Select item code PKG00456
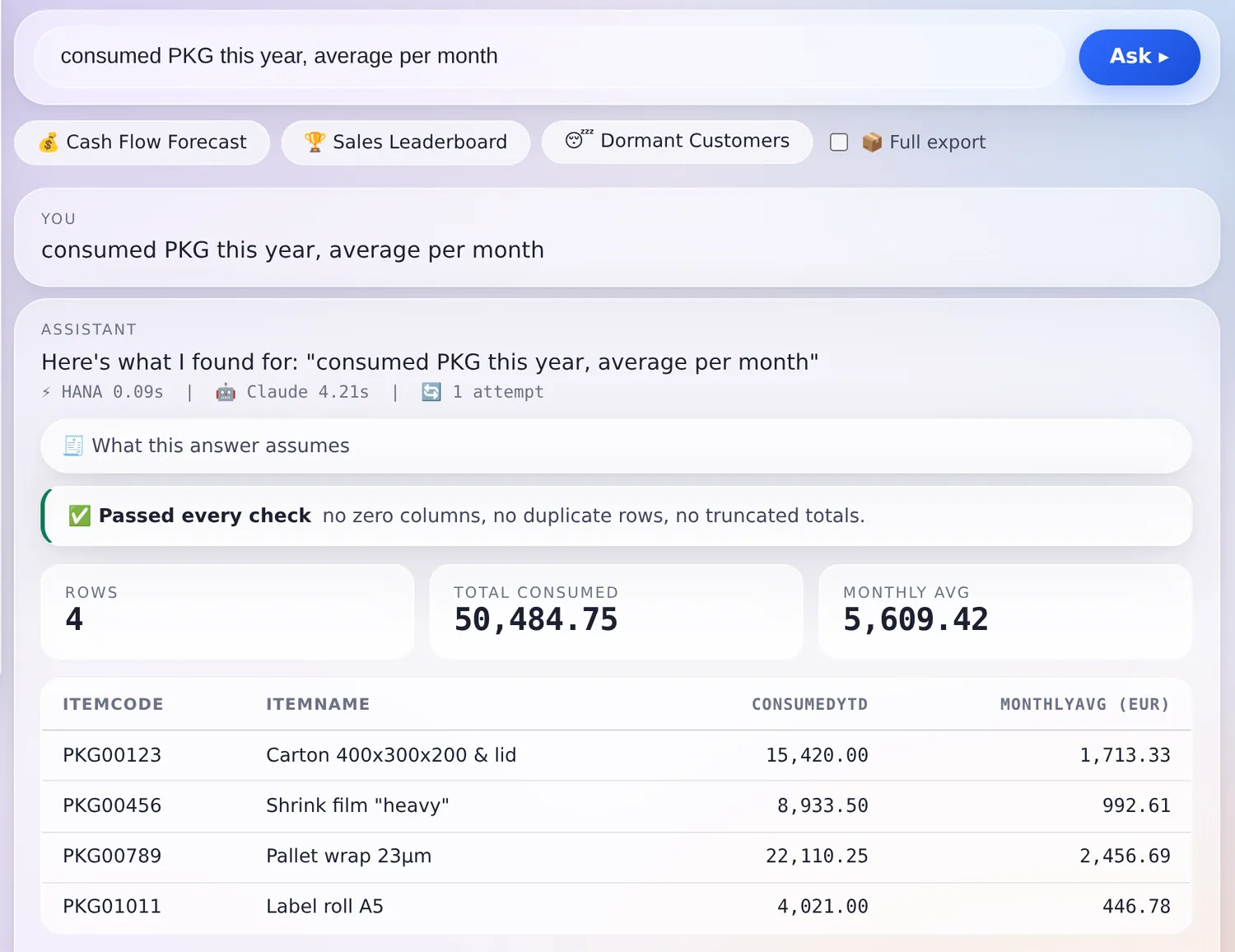The height and width of the screenshot is (952, 1235). (112, 805)
